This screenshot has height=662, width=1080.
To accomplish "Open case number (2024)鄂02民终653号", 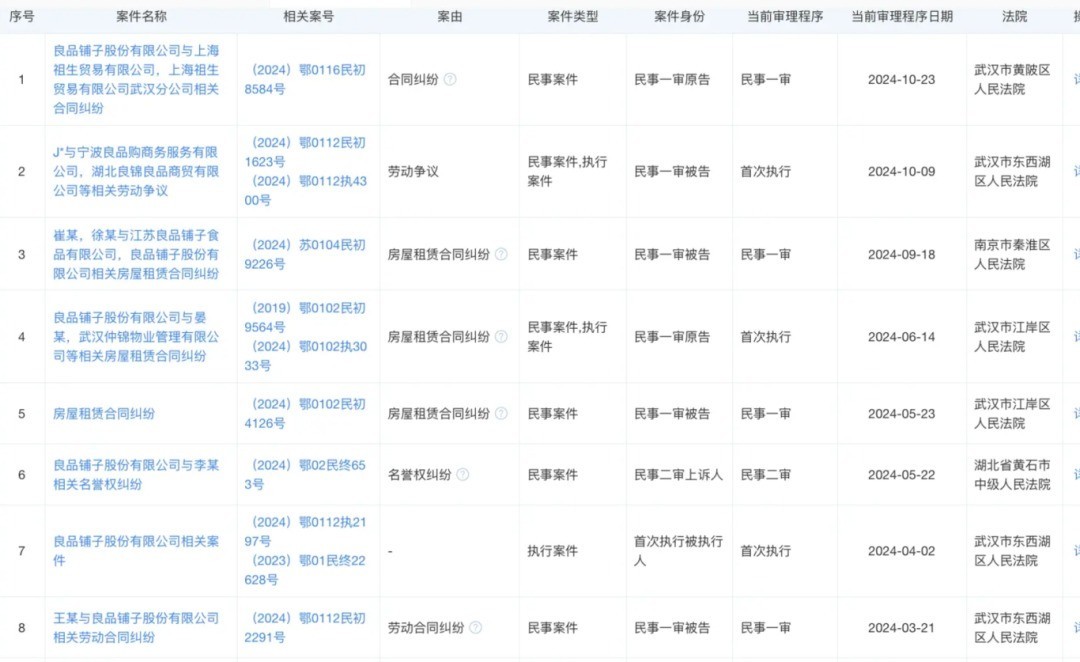I will point(305,475).
